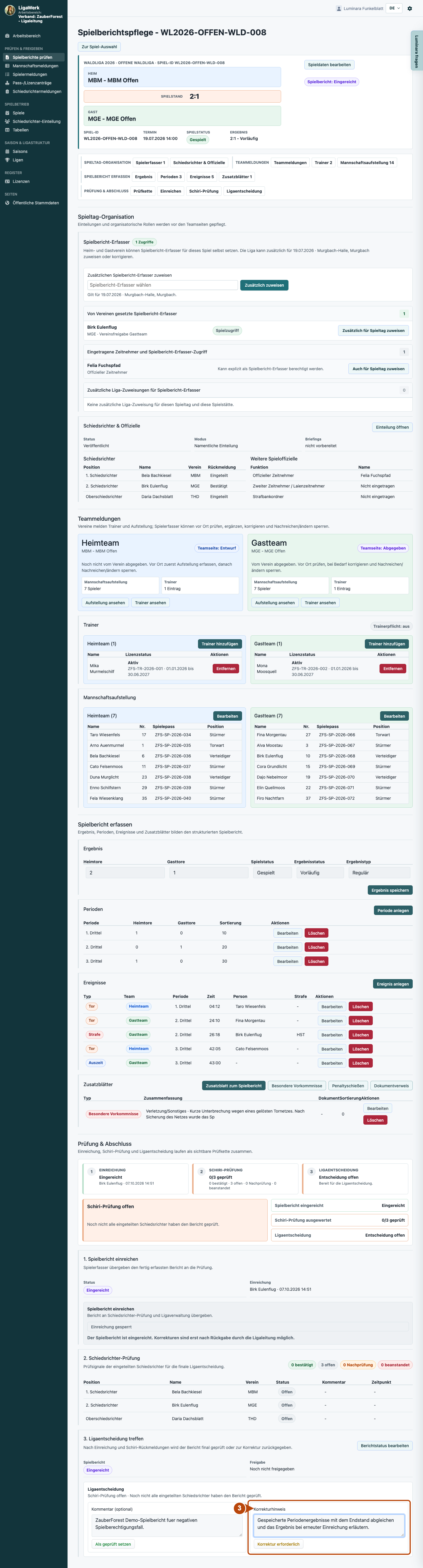
Task: Open the Spiele sidebar icon
Action: click(x=7, y=113)
